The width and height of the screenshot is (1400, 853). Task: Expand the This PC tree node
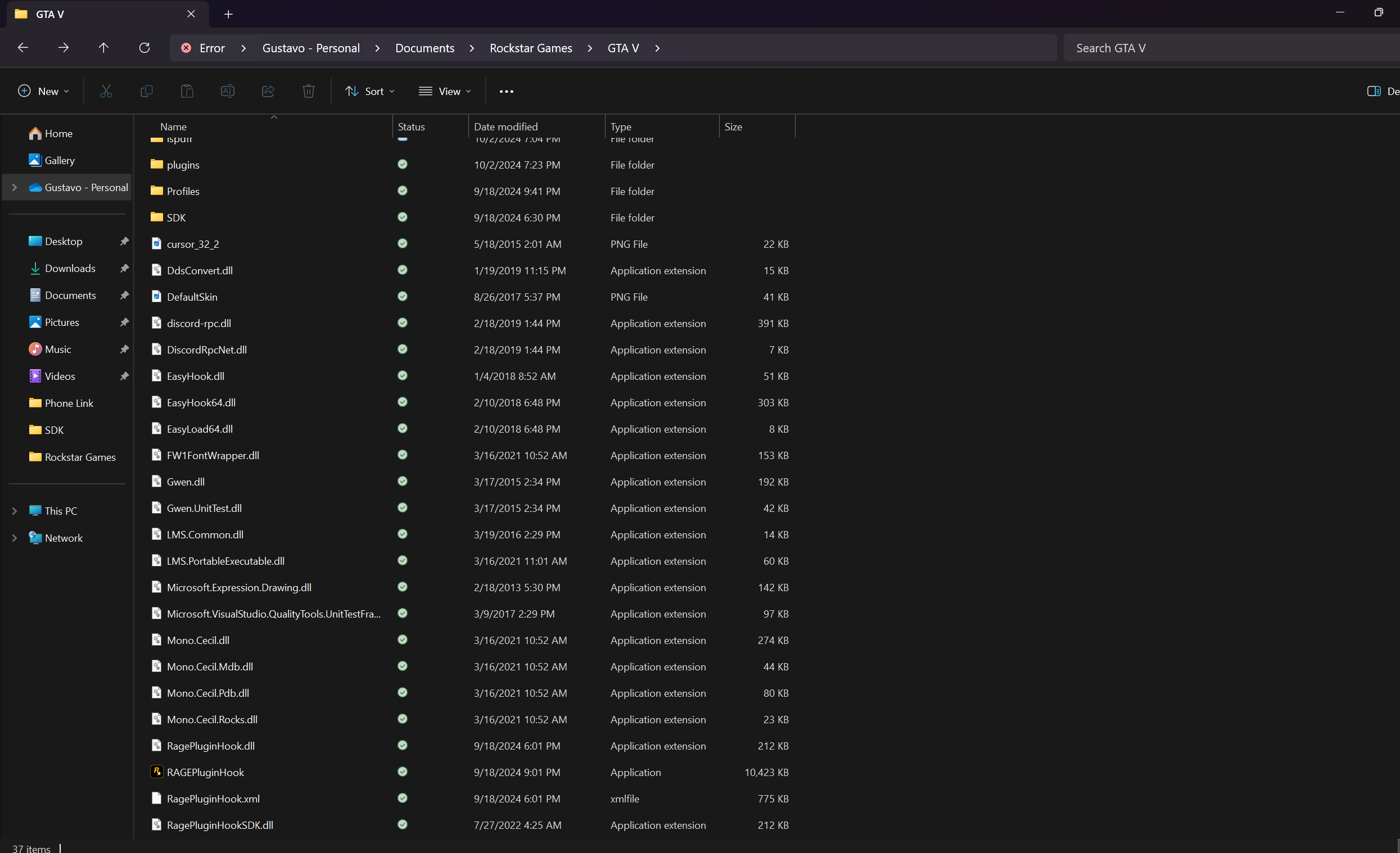pyautogui.click(x=14, y=511)
